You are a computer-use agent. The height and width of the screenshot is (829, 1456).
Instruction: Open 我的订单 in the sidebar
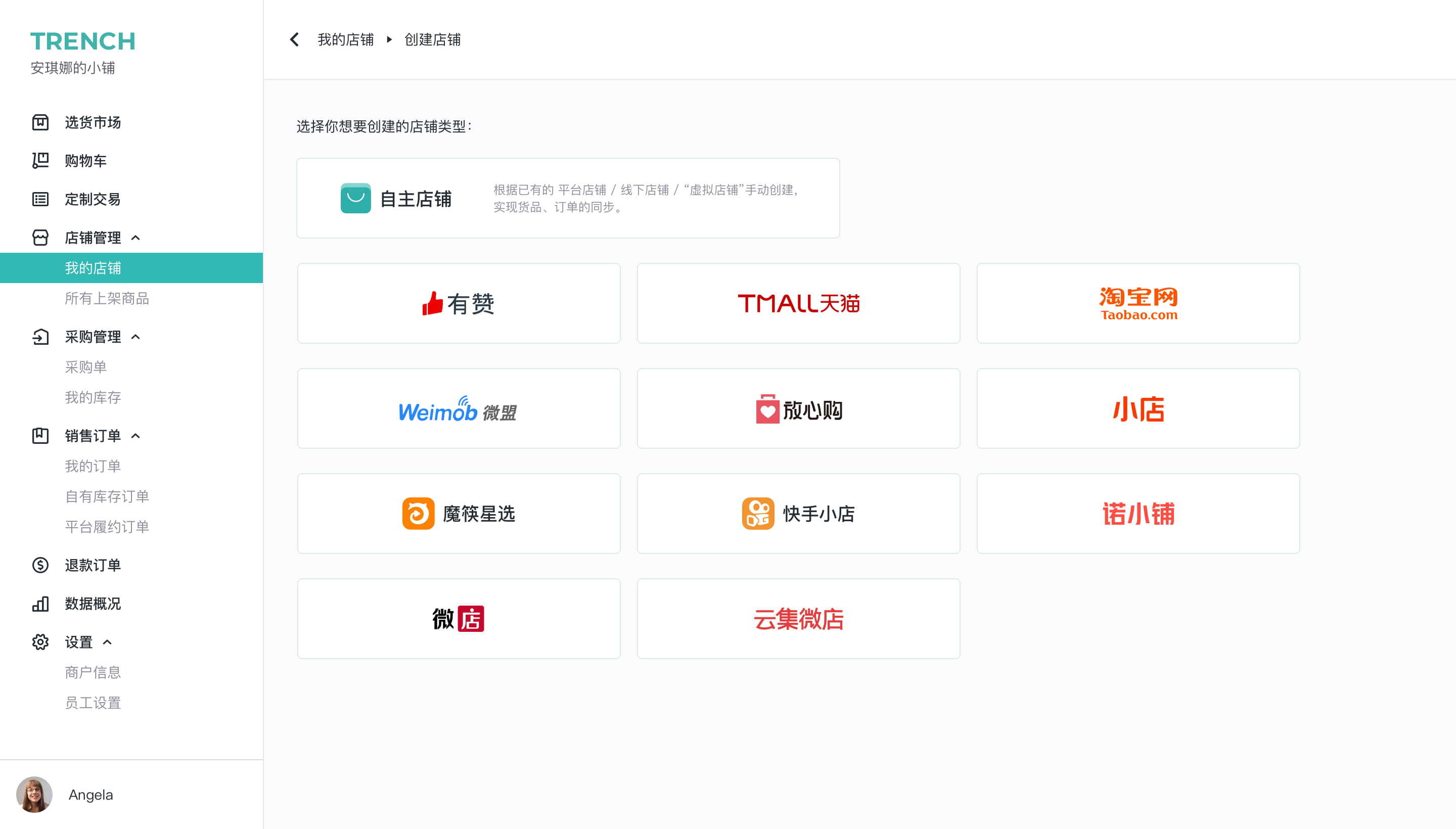[x=93, y=466]
